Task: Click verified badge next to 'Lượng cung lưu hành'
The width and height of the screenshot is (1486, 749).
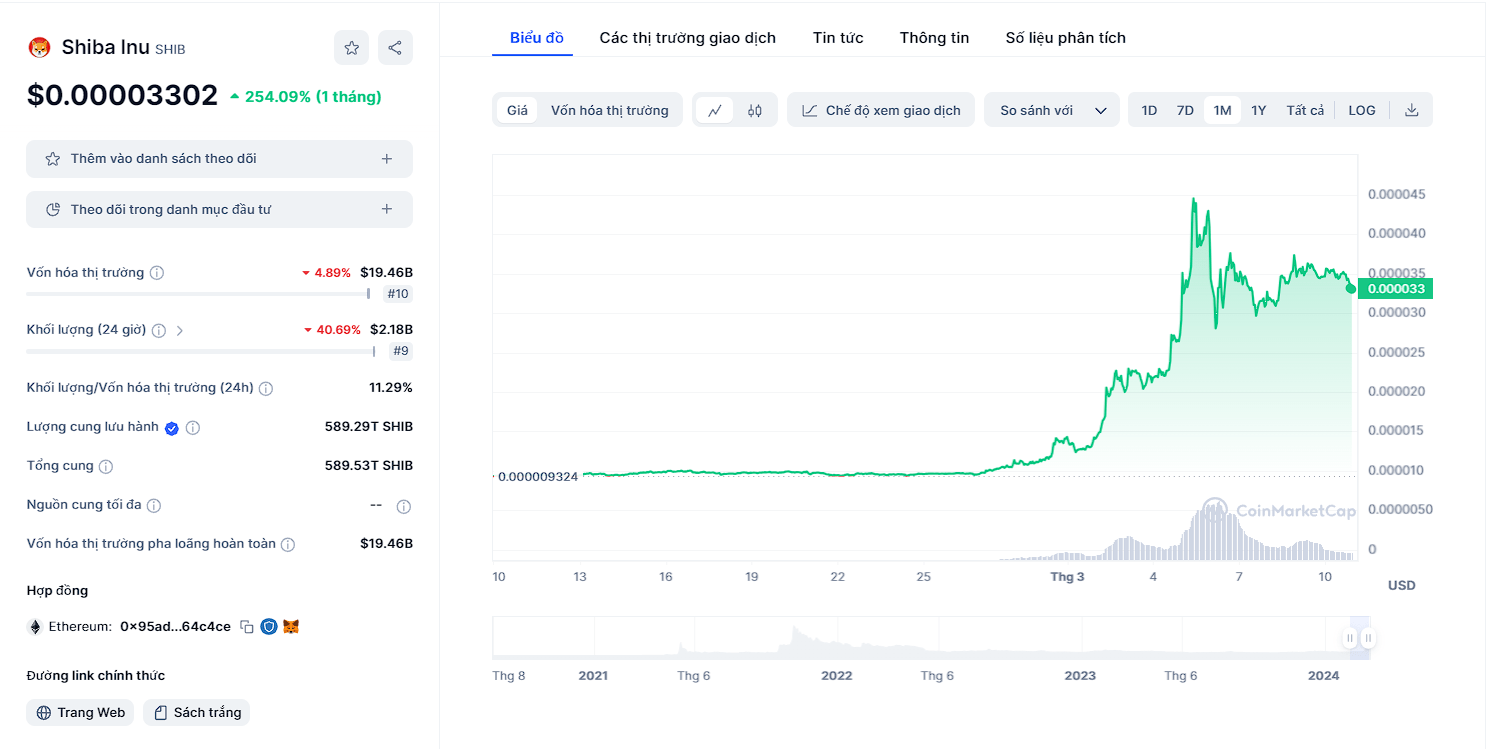Action: pos(172,428)
